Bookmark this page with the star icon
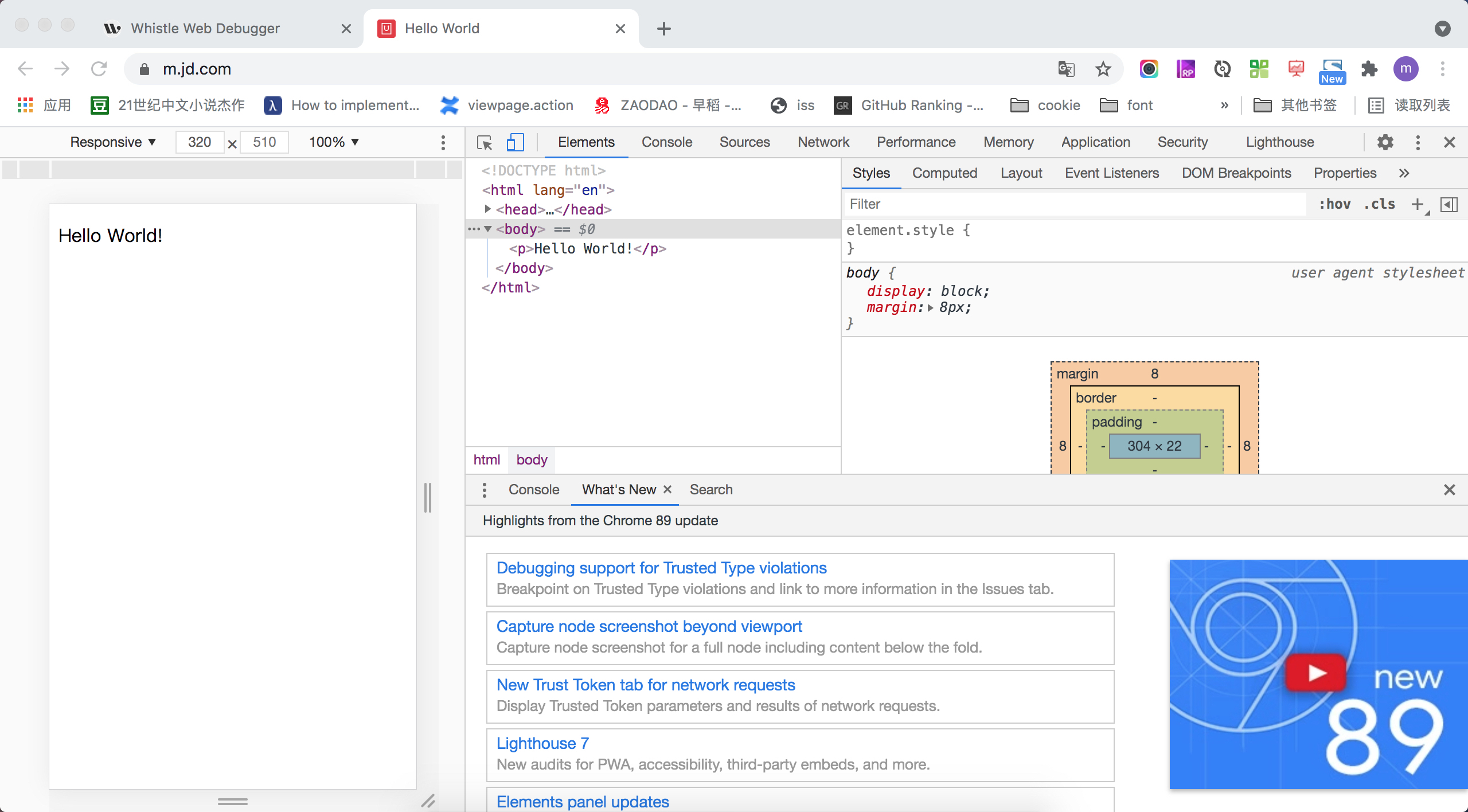 1103,69
